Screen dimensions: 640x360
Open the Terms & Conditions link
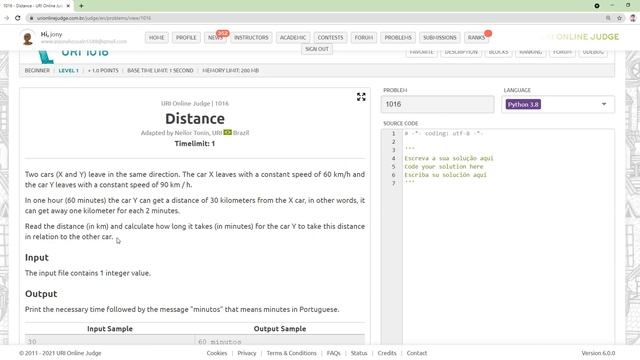291,353
